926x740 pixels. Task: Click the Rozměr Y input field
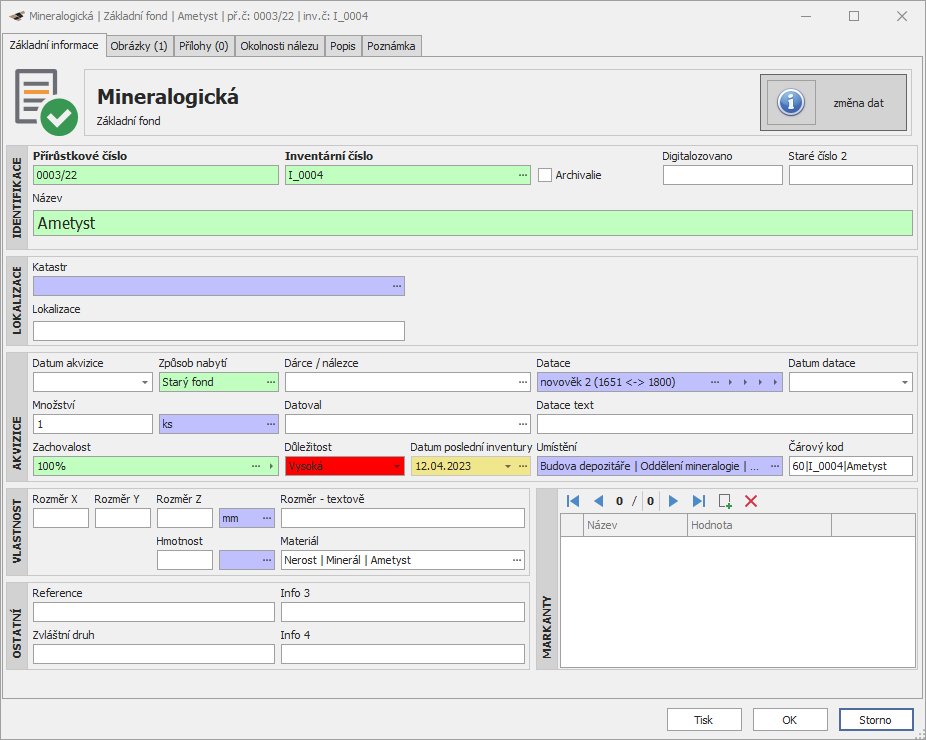point(123,518)
